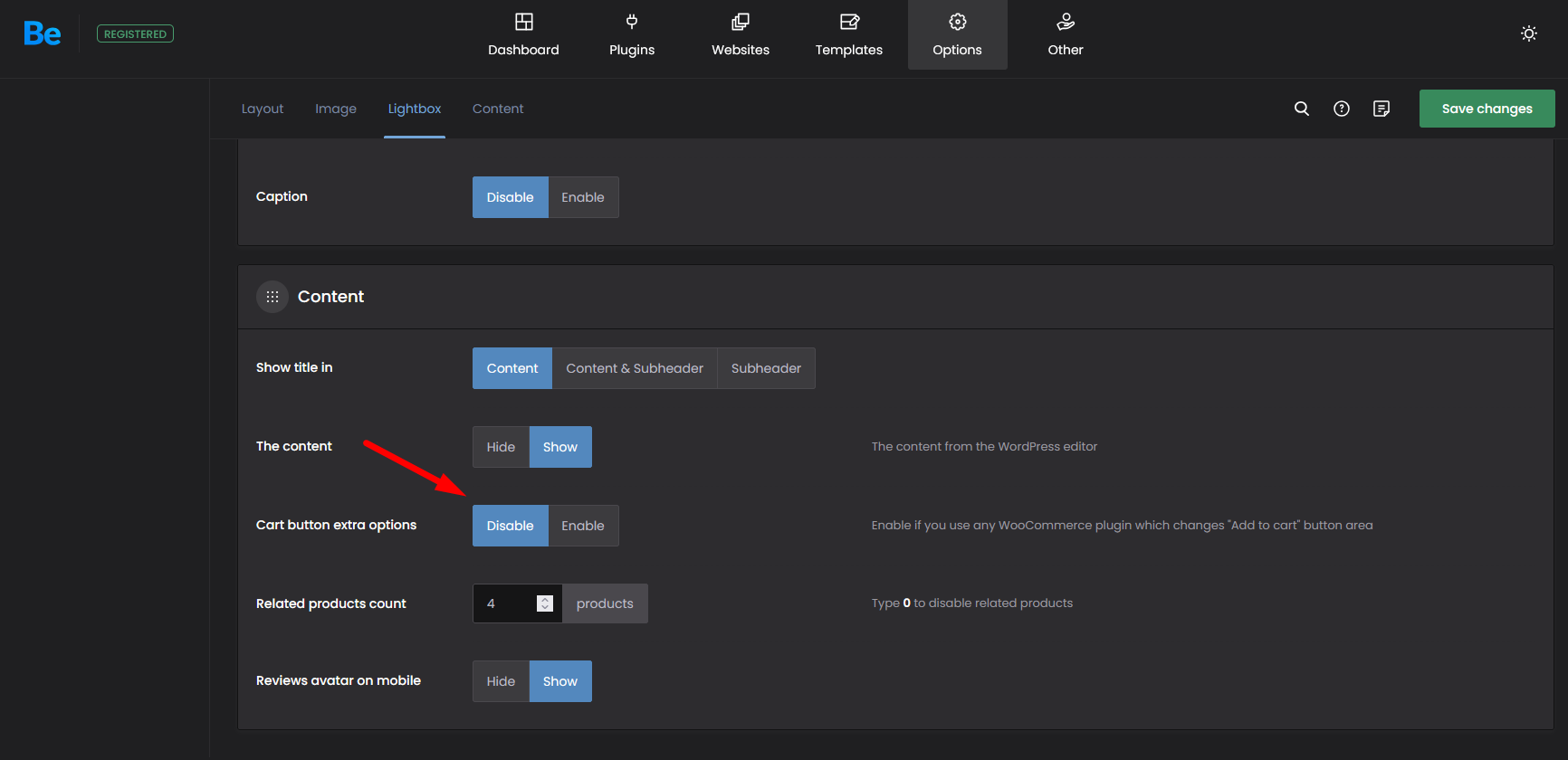Enable the Caption option

[582, 197]
